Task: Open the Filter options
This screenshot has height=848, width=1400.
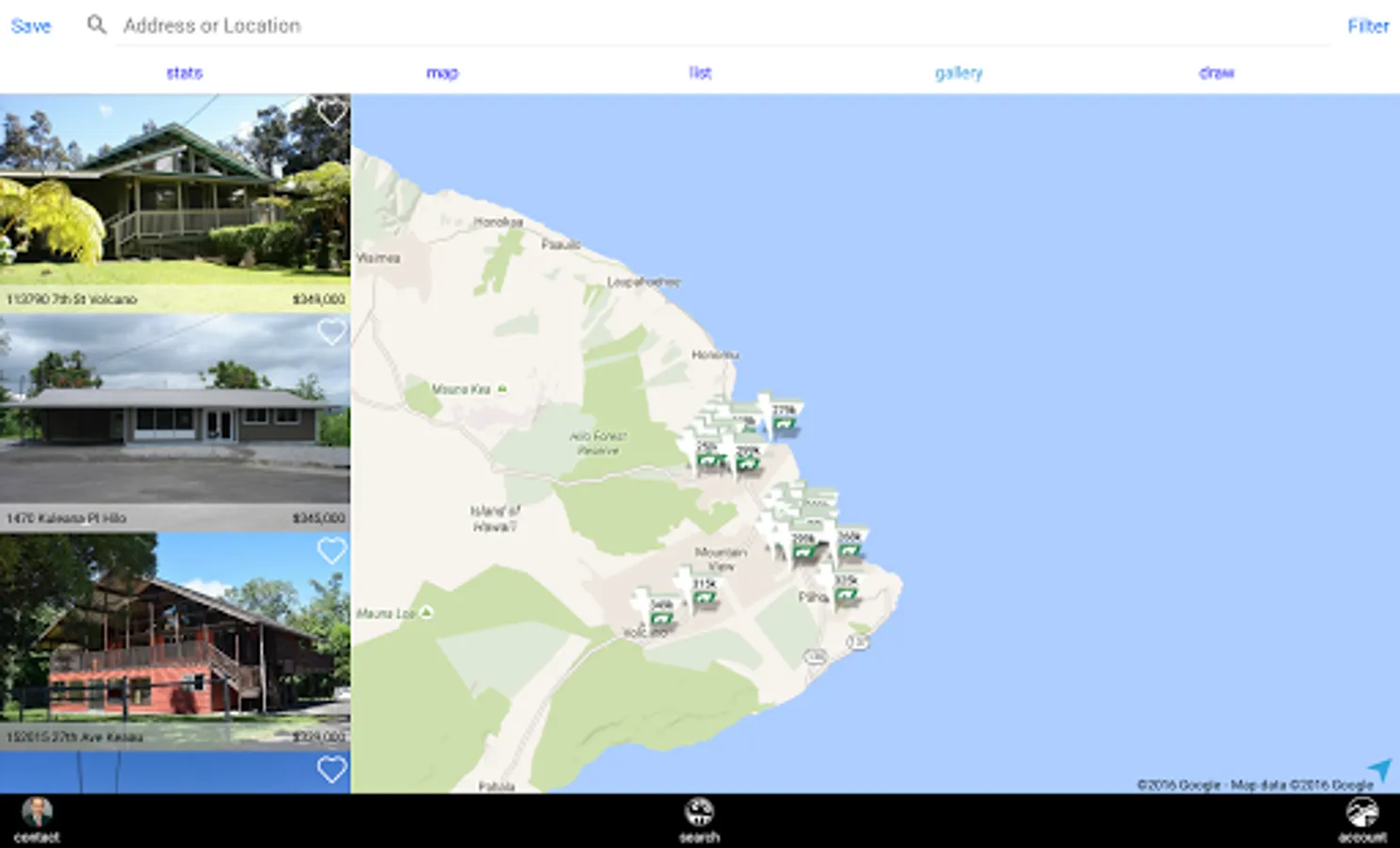Action: [1368, 25]
